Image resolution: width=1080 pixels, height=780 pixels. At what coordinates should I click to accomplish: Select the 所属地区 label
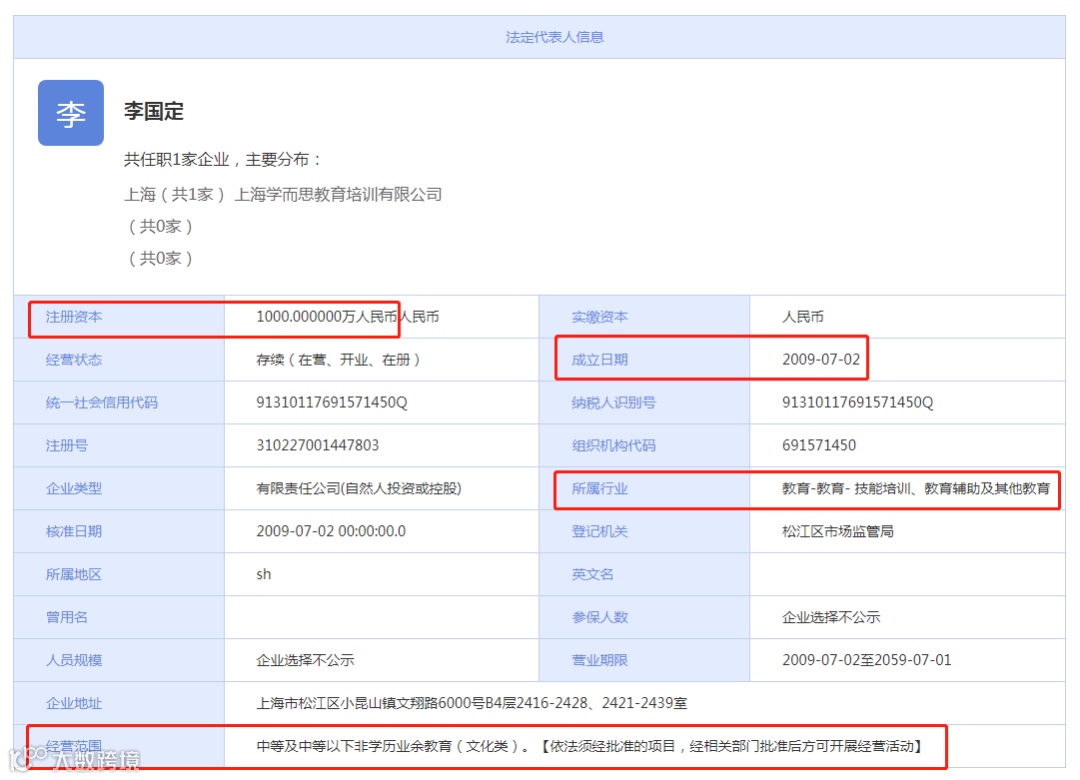click(74, 575)
